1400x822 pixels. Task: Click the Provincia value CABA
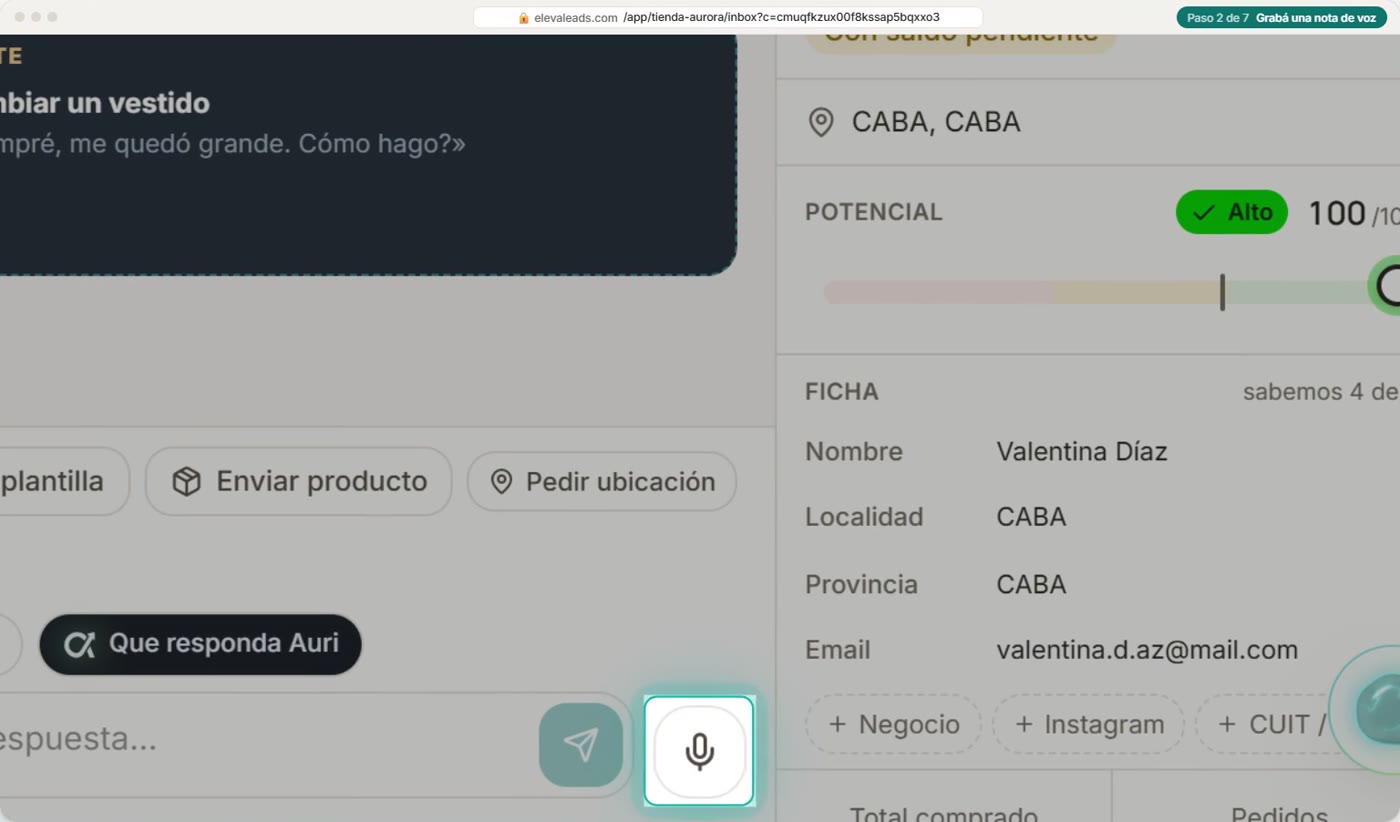click(1031, 584)
